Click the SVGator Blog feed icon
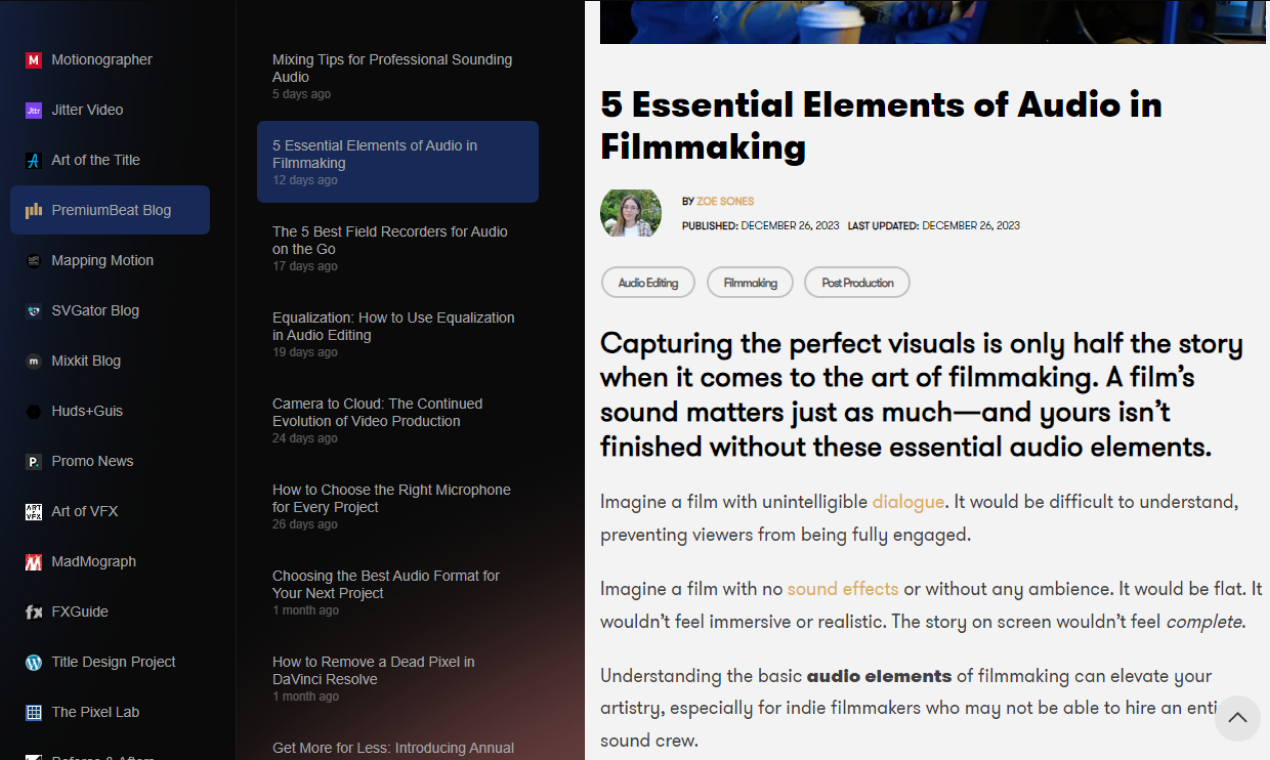Viewport: 1270px width, 760px height. point(33,311)
